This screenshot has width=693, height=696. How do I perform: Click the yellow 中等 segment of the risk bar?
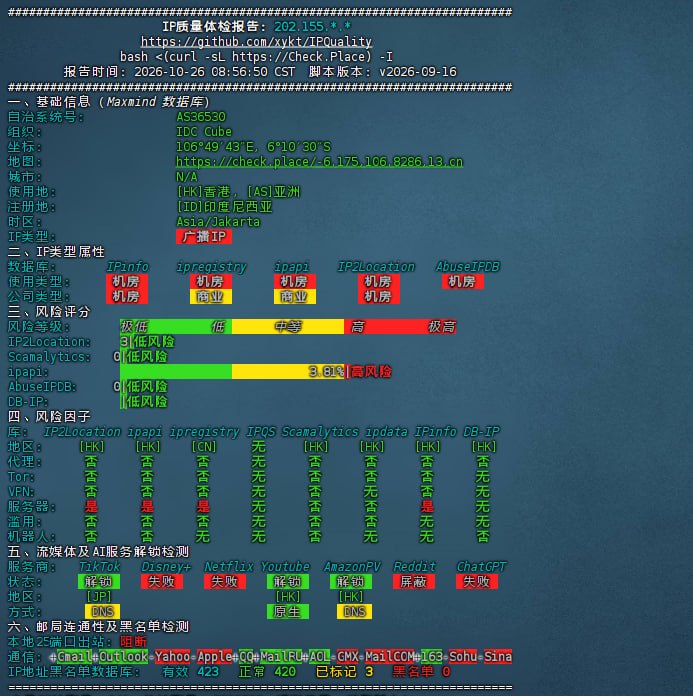[288, 327]
